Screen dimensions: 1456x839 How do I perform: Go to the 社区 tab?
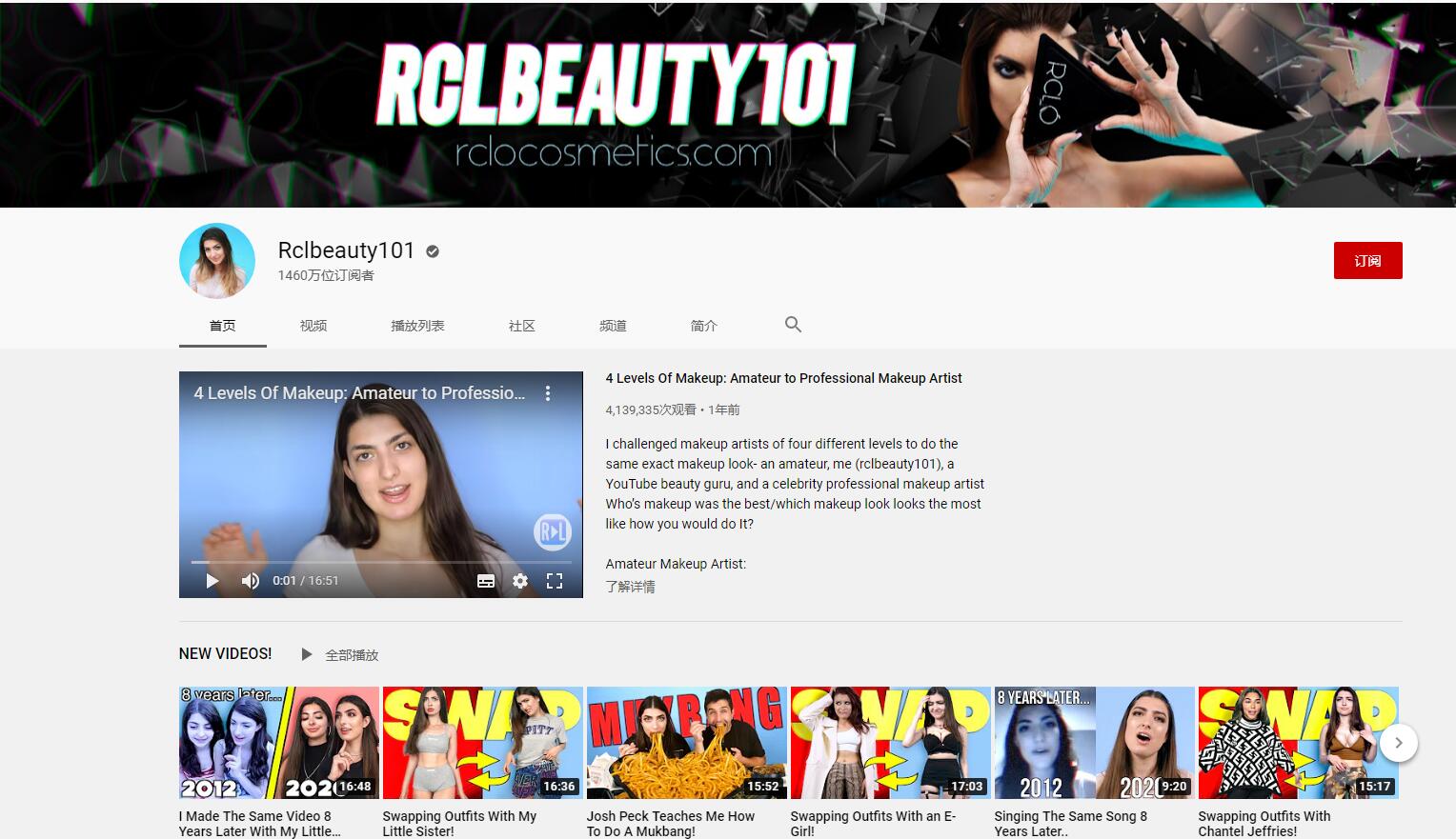(521, 326)
